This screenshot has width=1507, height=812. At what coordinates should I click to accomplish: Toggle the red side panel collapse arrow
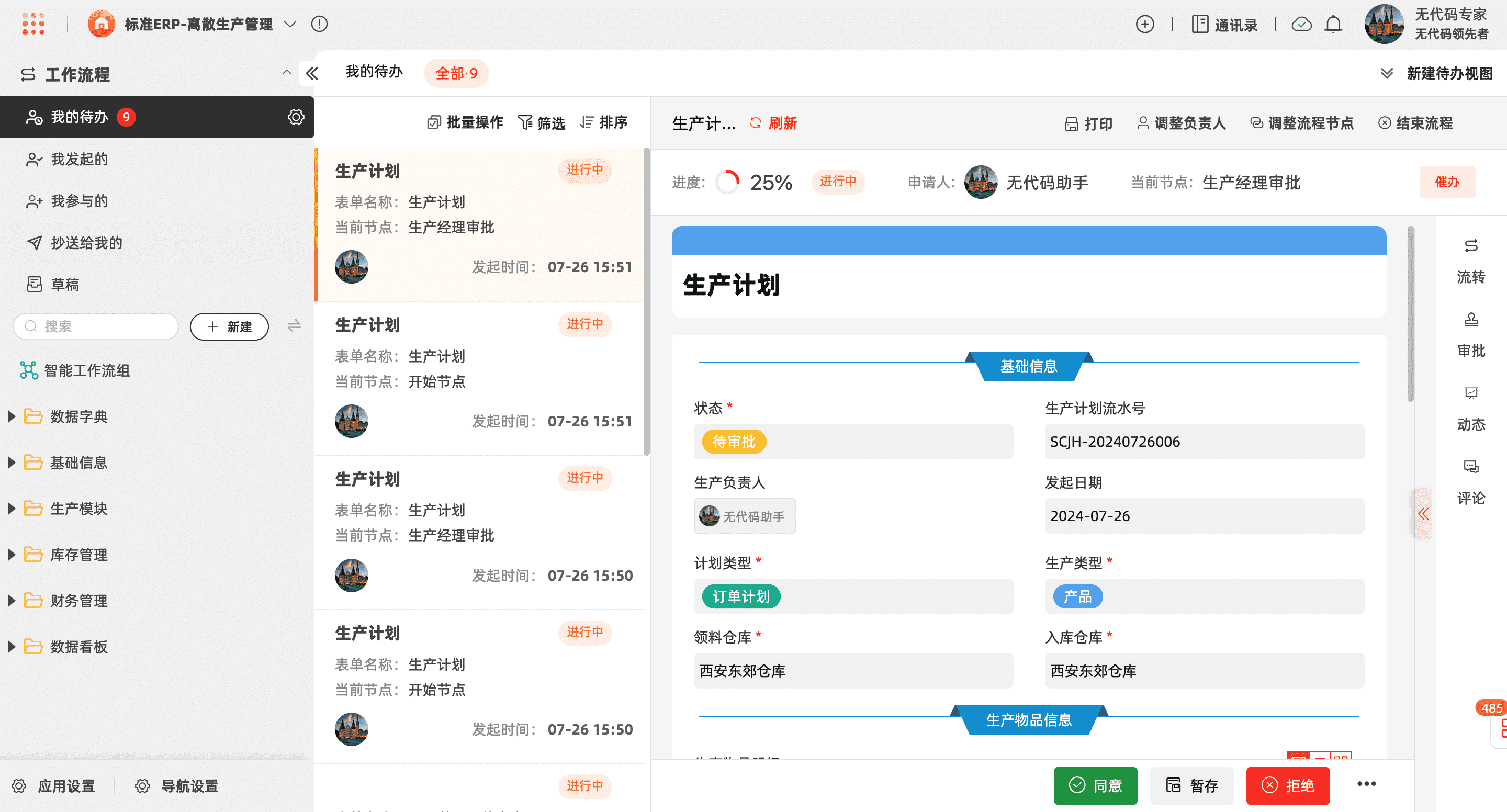click(1423, 514)
